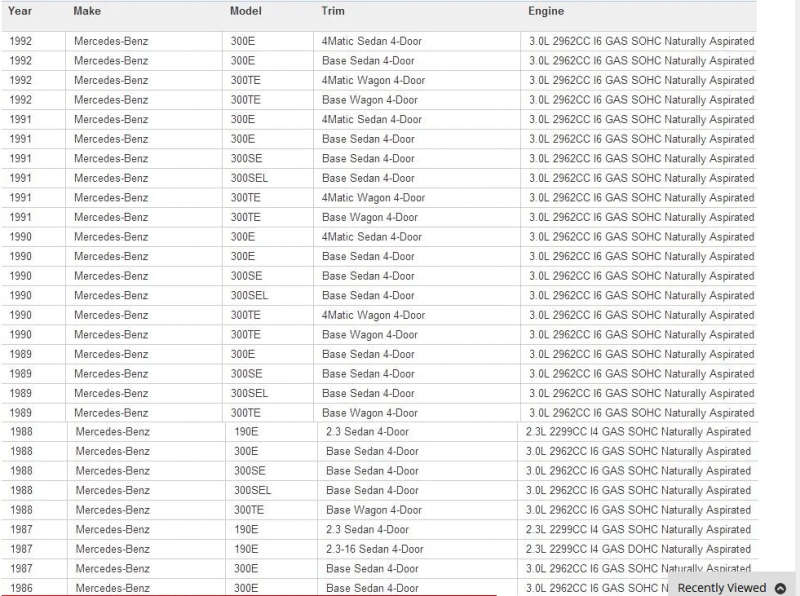The image size is (800, 596).
Task: Select '300SEL' in the 1991 row
Action: (x=249, y=178)
